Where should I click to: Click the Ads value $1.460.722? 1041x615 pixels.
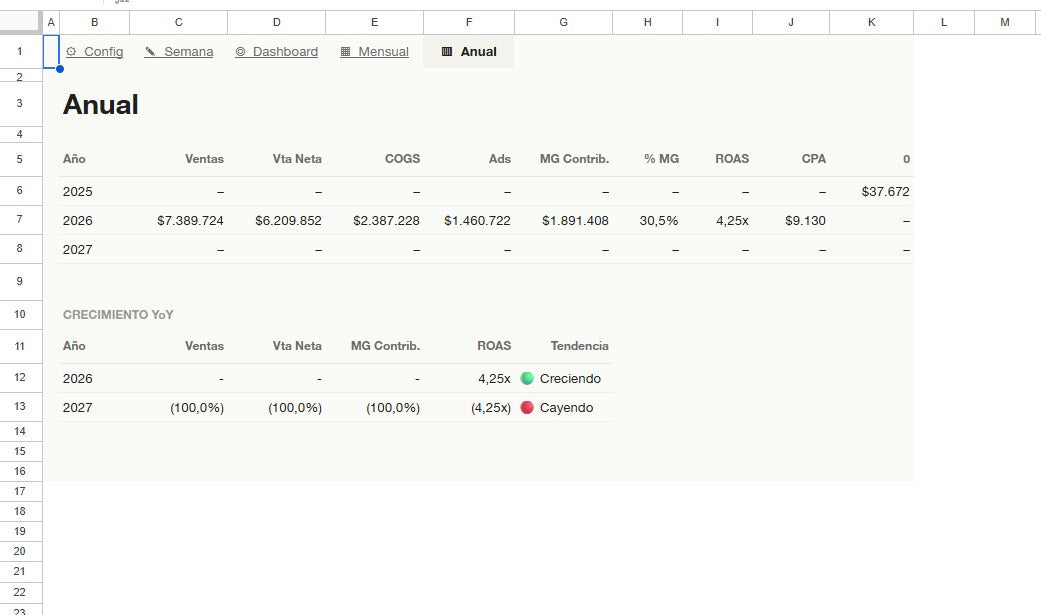[477, 220]
